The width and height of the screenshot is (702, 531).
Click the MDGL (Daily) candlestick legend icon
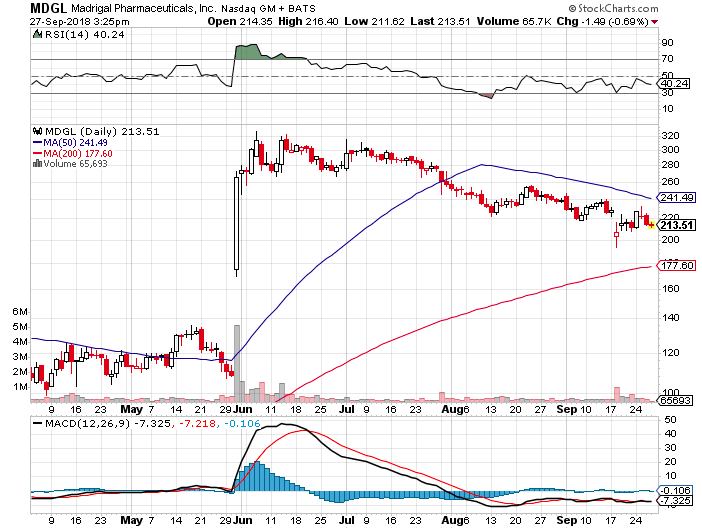(38, 131)
